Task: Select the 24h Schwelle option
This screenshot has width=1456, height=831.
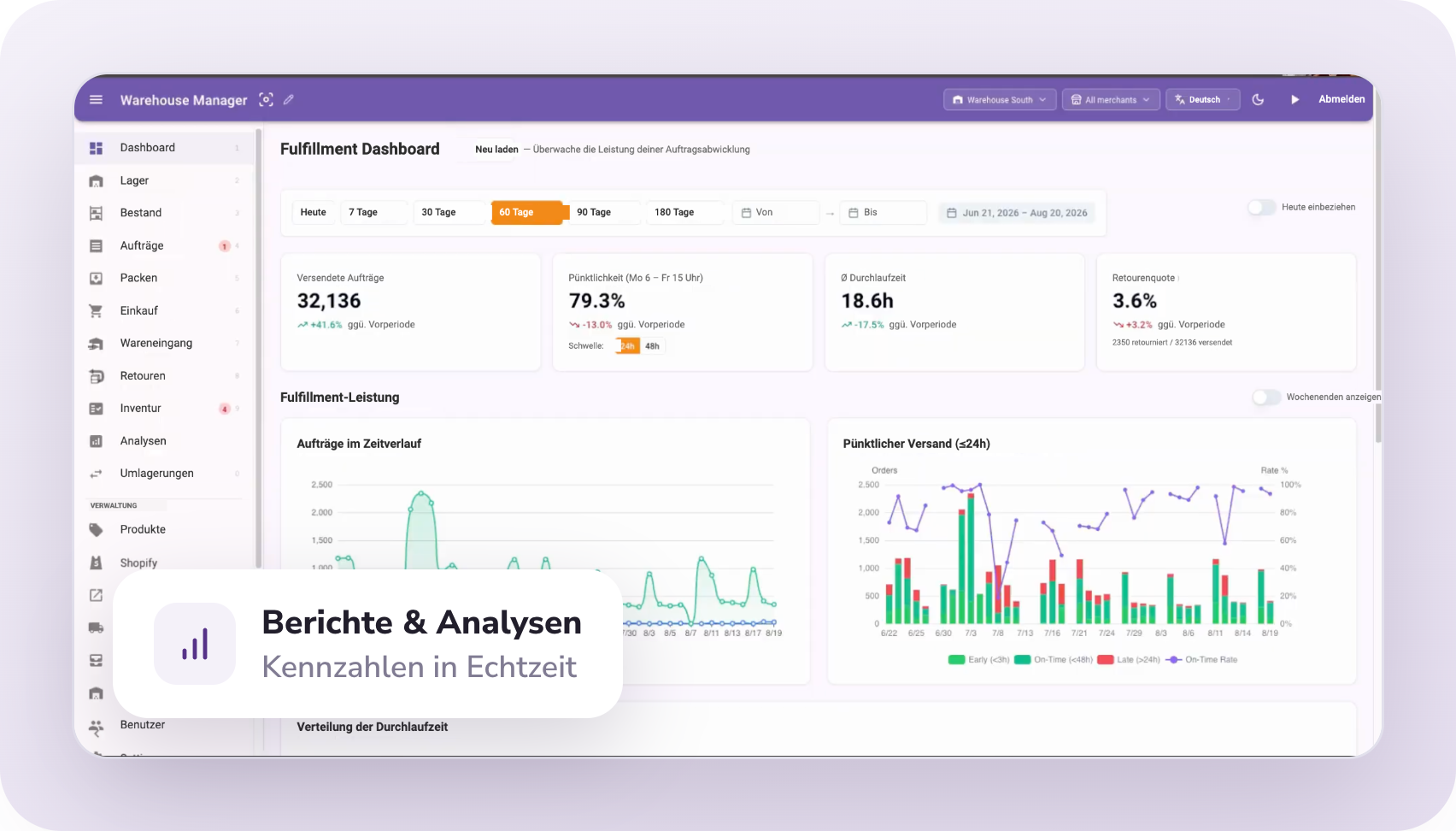Action: coord(628,346)
